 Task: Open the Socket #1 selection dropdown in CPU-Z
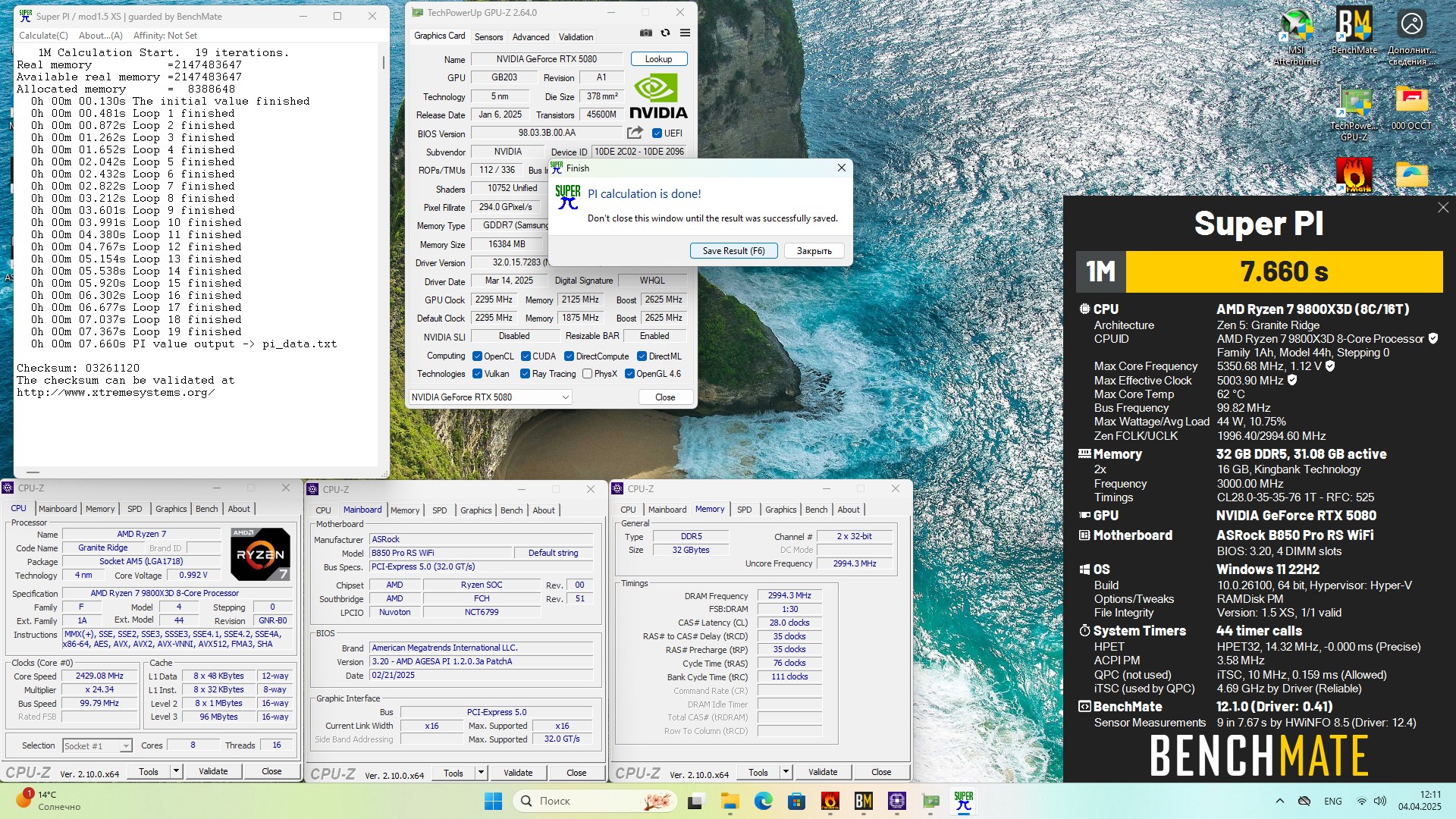[x=97, y=746]
